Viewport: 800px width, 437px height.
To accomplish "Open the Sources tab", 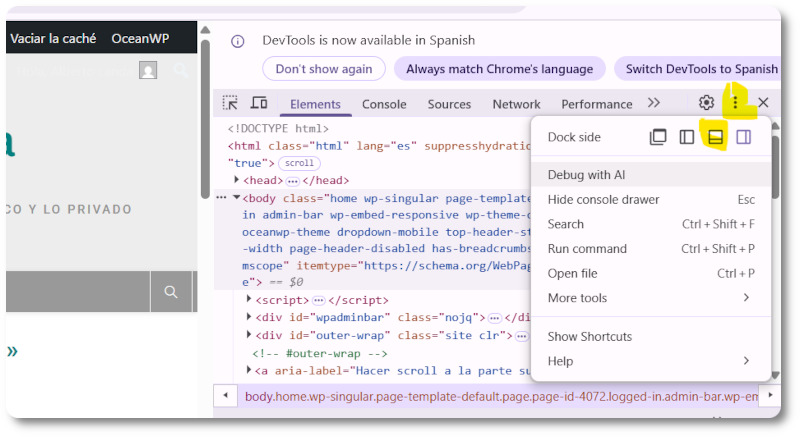I will (449, 104).
